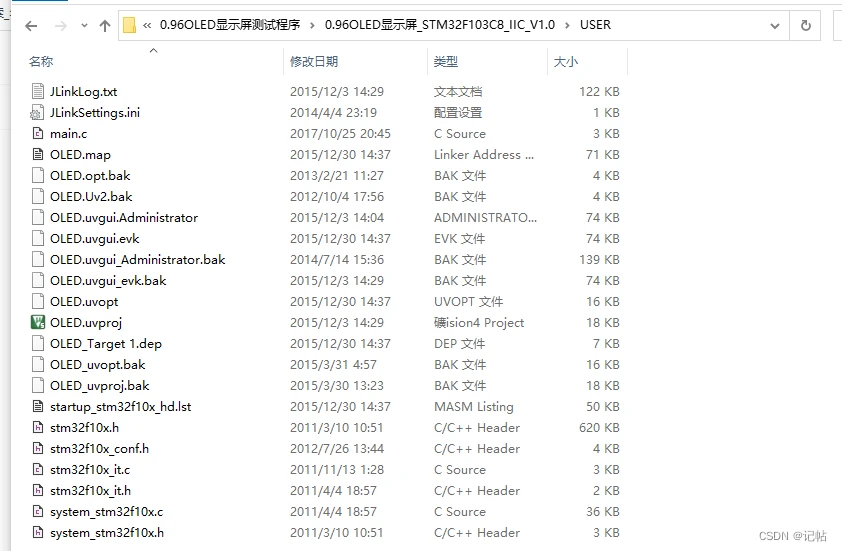Select the OLED.uvgui.evk file icon
This screenshot has width=842, height=551.
(38, 238)
